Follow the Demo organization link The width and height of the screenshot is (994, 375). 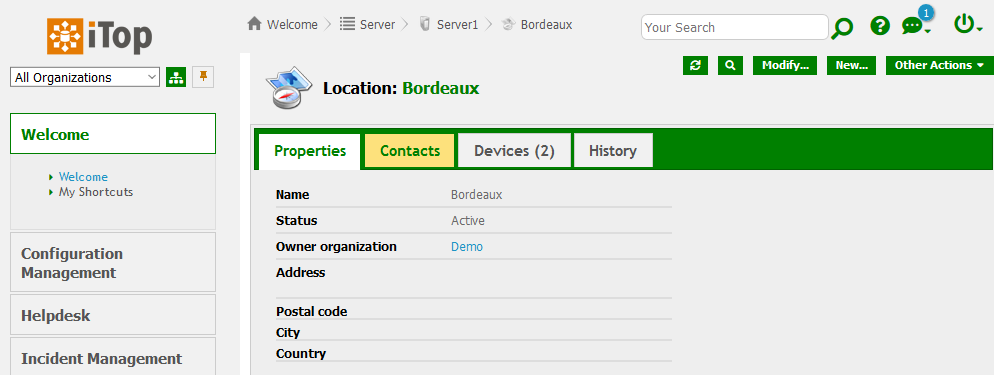(467, 246)
